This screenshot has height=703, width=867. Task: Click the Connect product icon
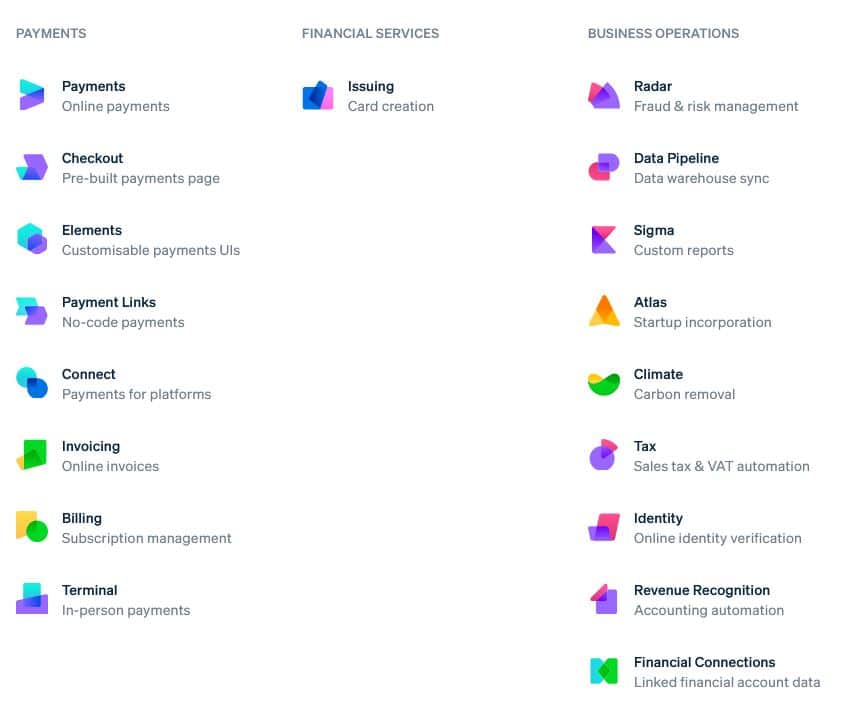(x=32, y=383)
